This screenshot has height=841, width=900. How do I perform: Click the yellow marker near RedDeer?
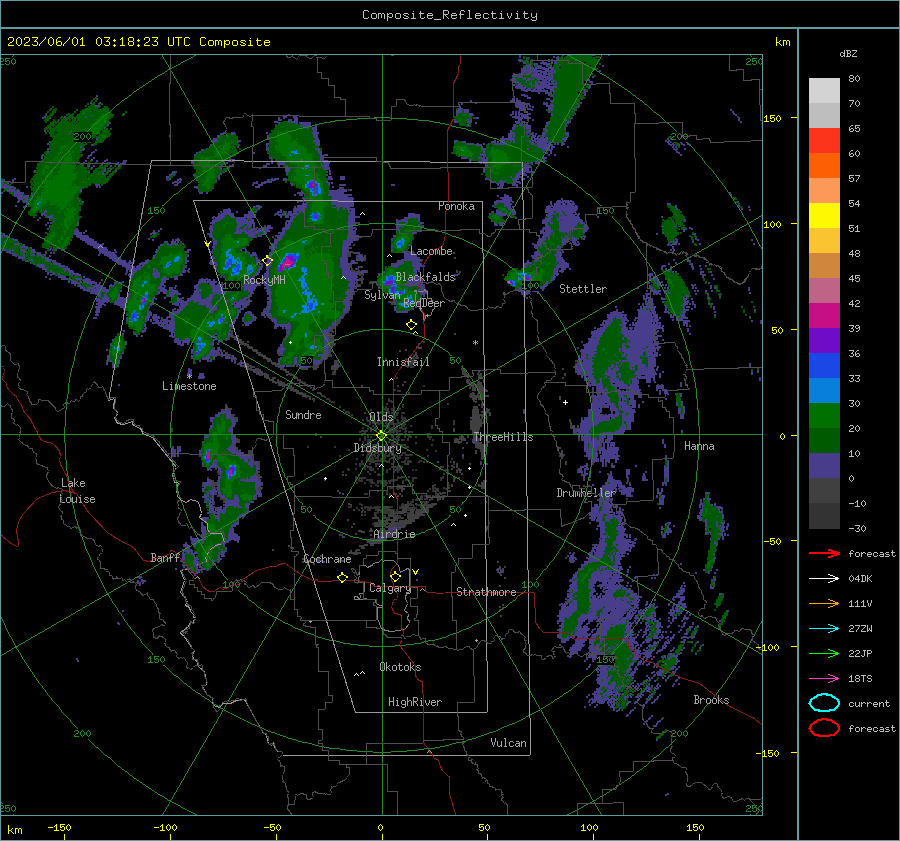coord(411,325)
